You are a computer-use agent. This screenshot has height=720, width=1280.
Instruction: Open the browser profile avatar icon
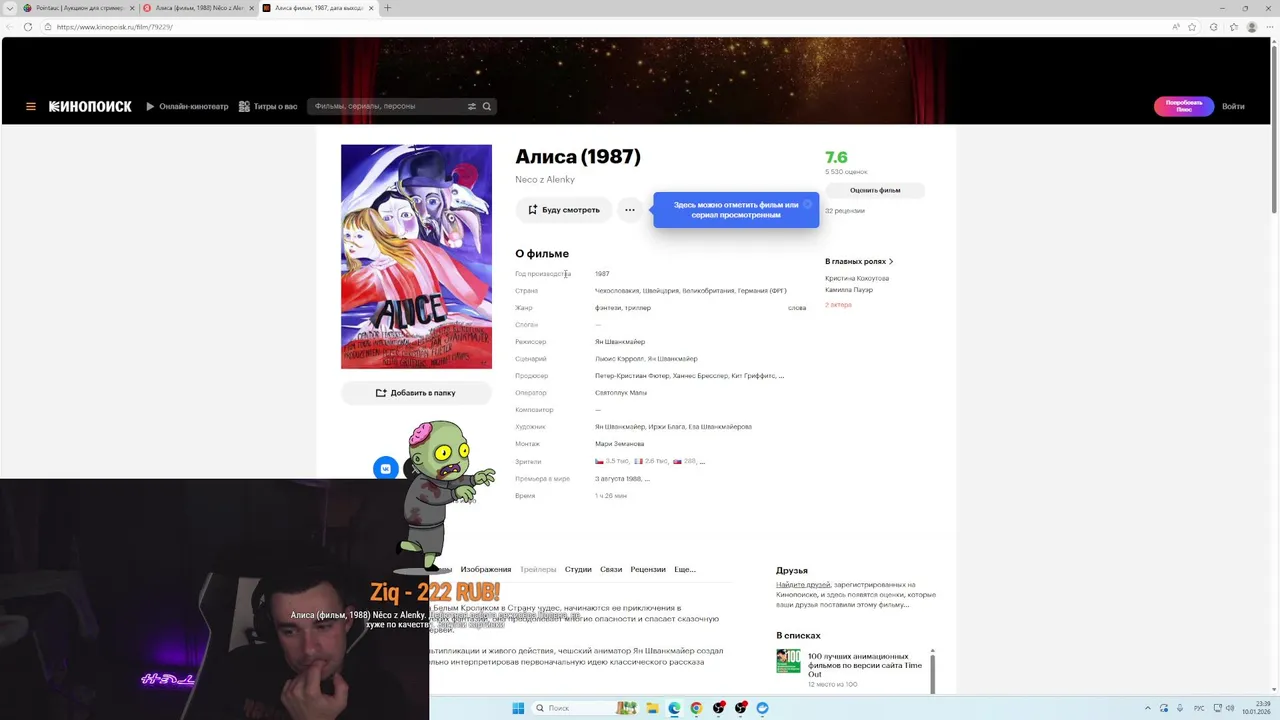[1252, 27]
